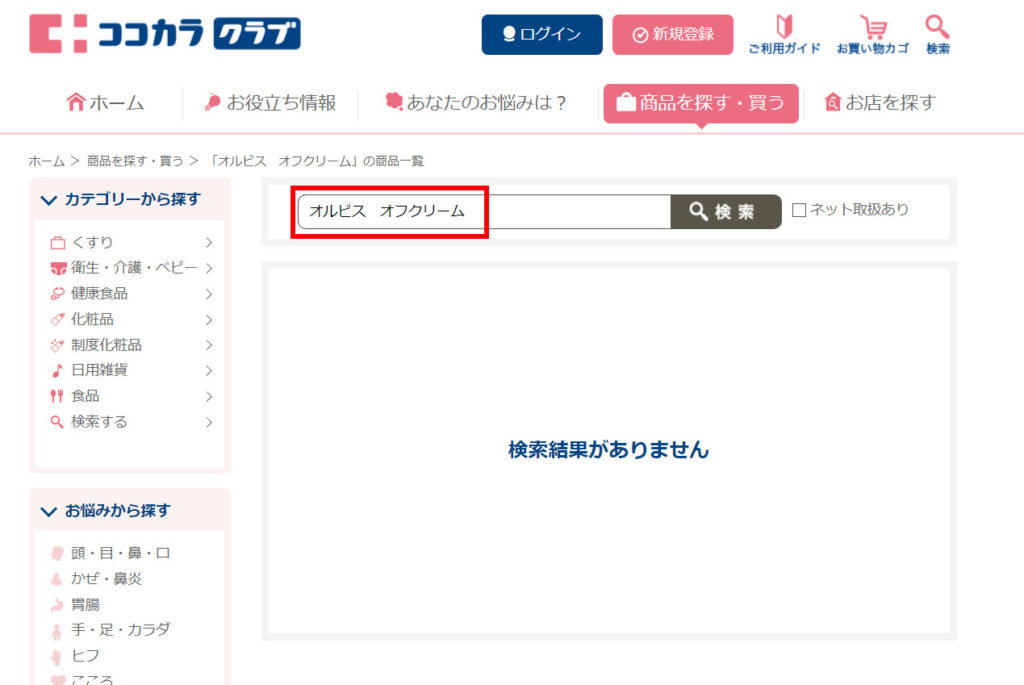This screenshot has width=1024, height=685.
Task: Select the 手・足・カラダ concern link
Action: (121, 630)
